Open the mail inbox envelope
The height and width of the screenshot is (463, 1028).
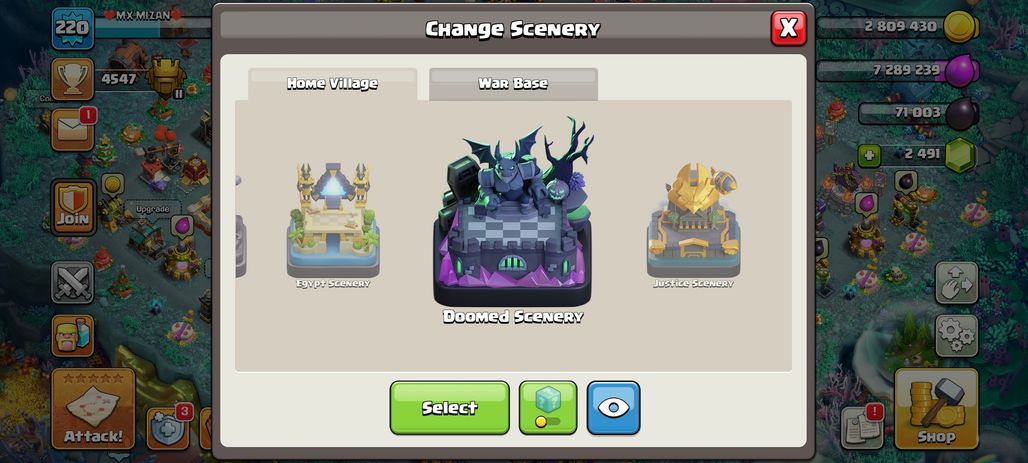(72, 129)
